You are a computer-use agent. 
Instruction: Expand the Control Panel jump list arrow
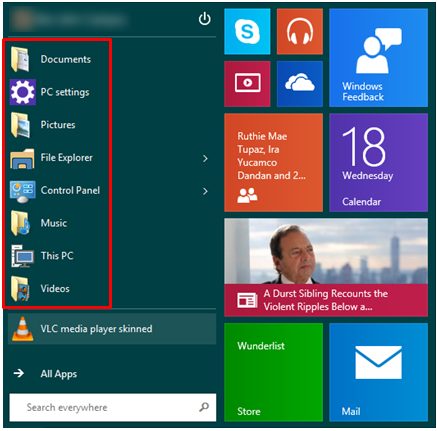pos(205,191)
